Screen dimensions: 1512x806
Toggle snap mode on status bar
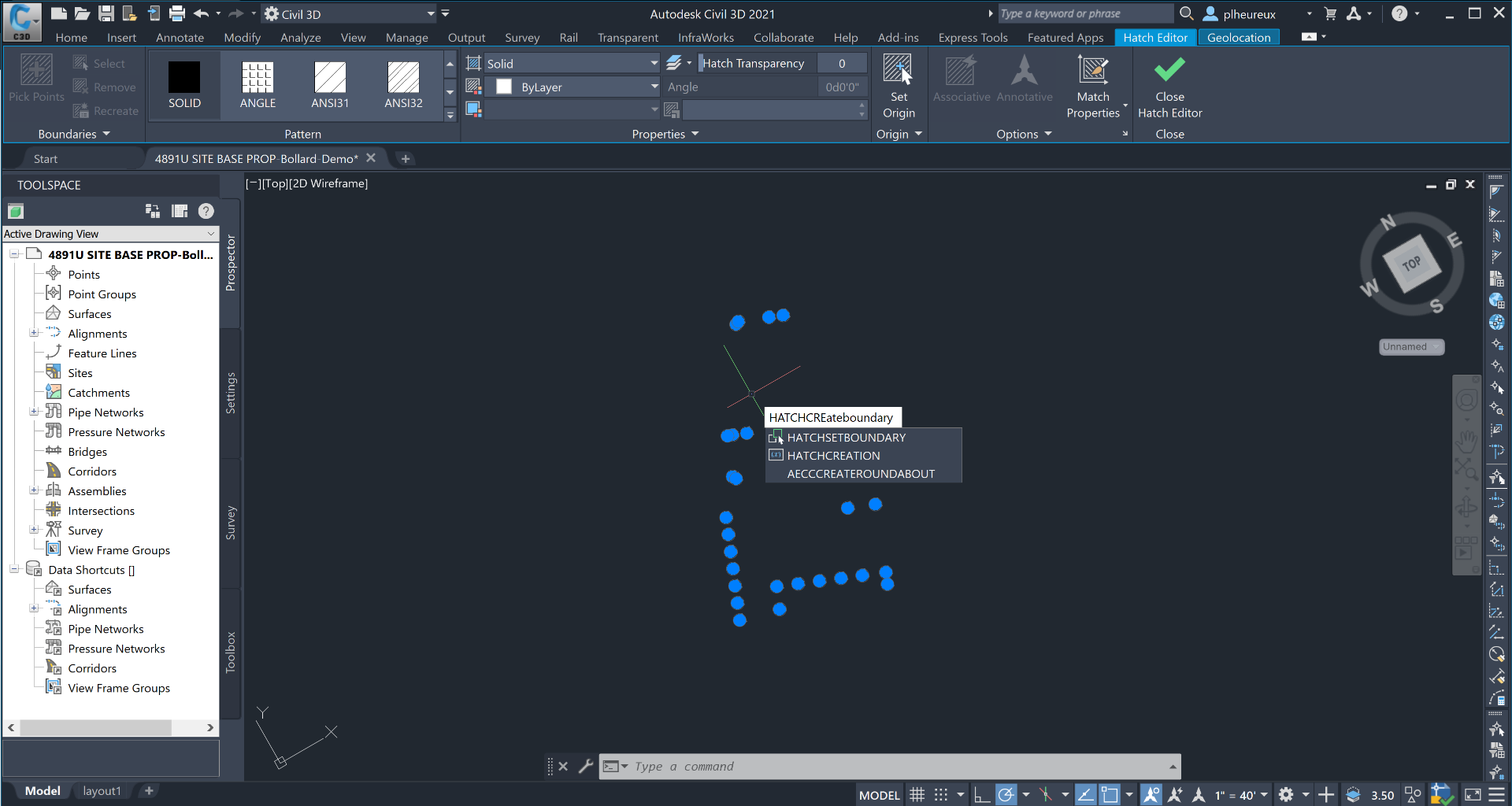(x=941, y=795)
